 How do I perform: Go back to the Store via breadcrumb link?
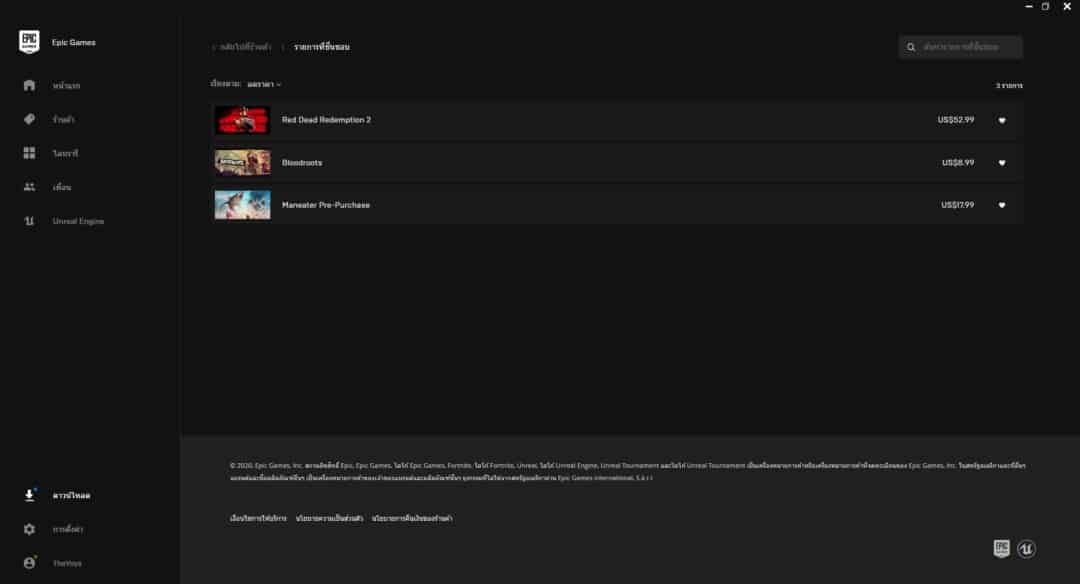[239, 46]
